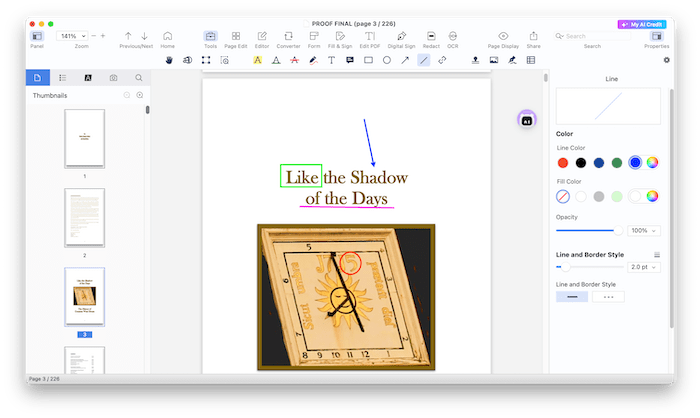The height and width of the screenshot is (418, 700).
Task: Zoom in with the plus button
Action: tap(103, 36)
